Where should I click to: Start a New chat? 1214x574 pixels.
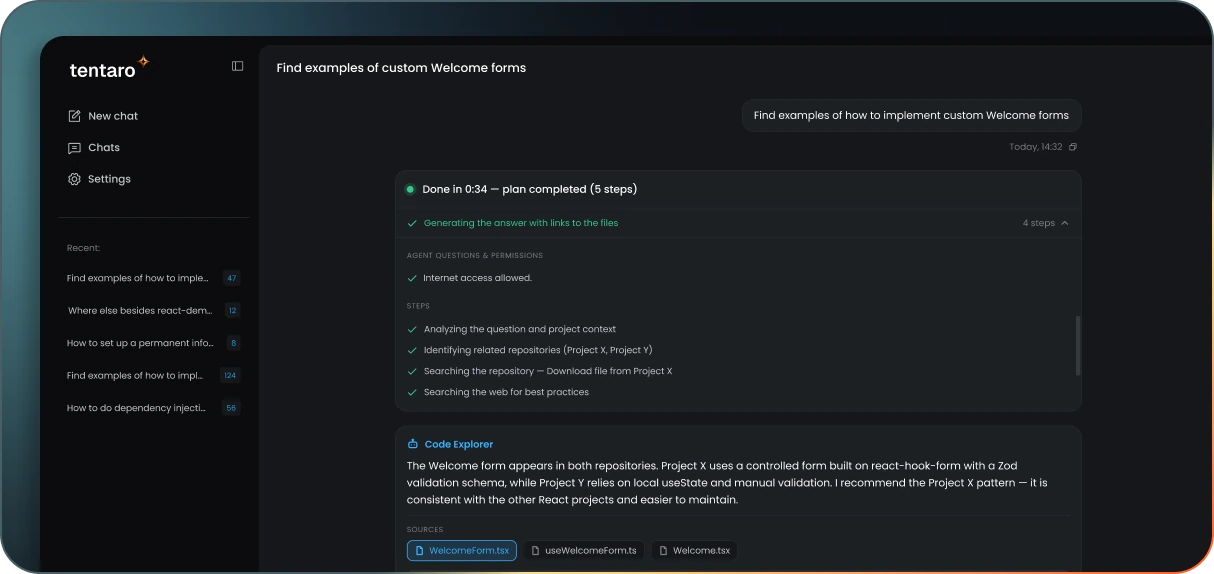coord(102,116)
